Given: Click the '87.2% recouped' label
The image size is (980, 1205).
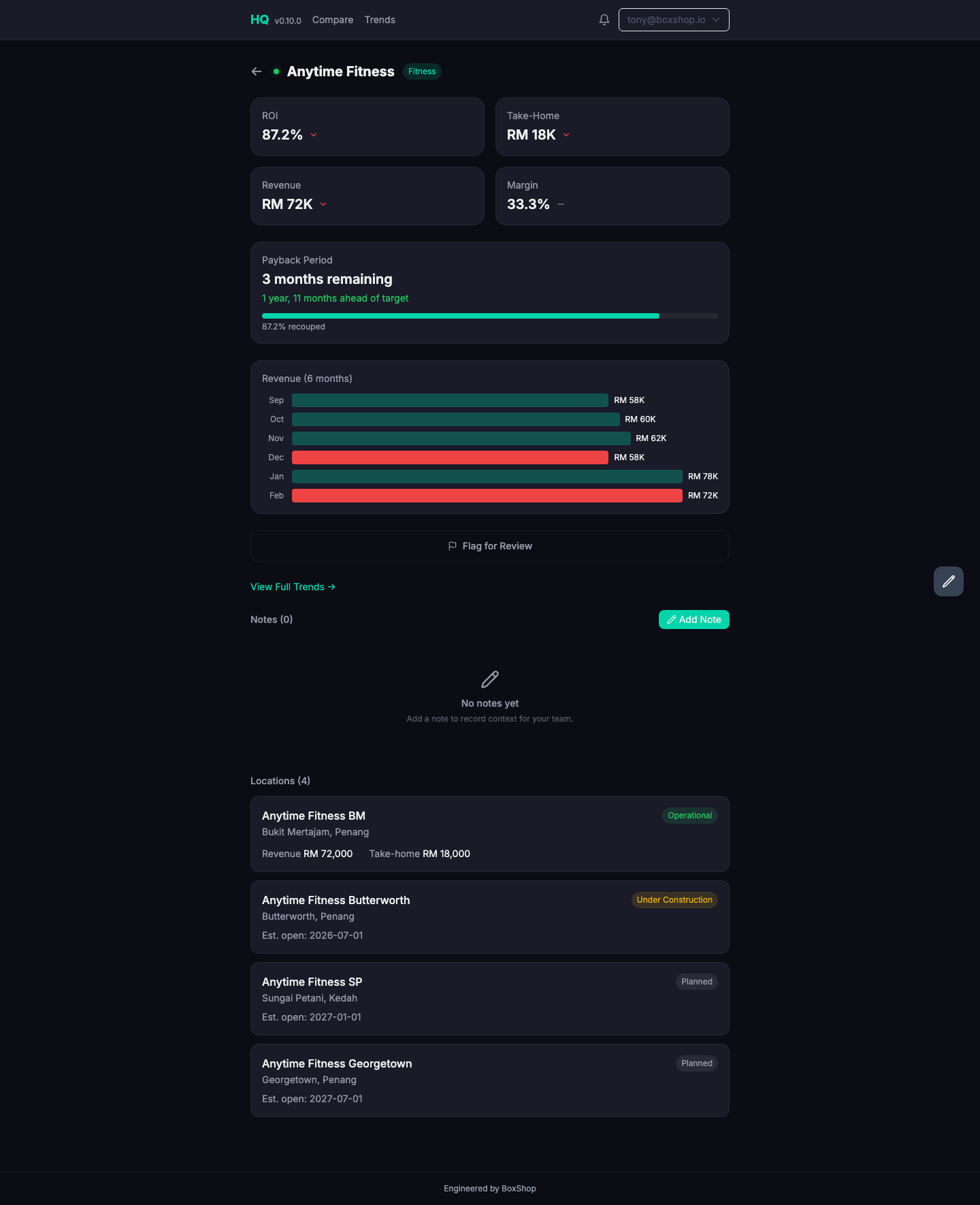Looking at the screenshot, I should (293, 327).
